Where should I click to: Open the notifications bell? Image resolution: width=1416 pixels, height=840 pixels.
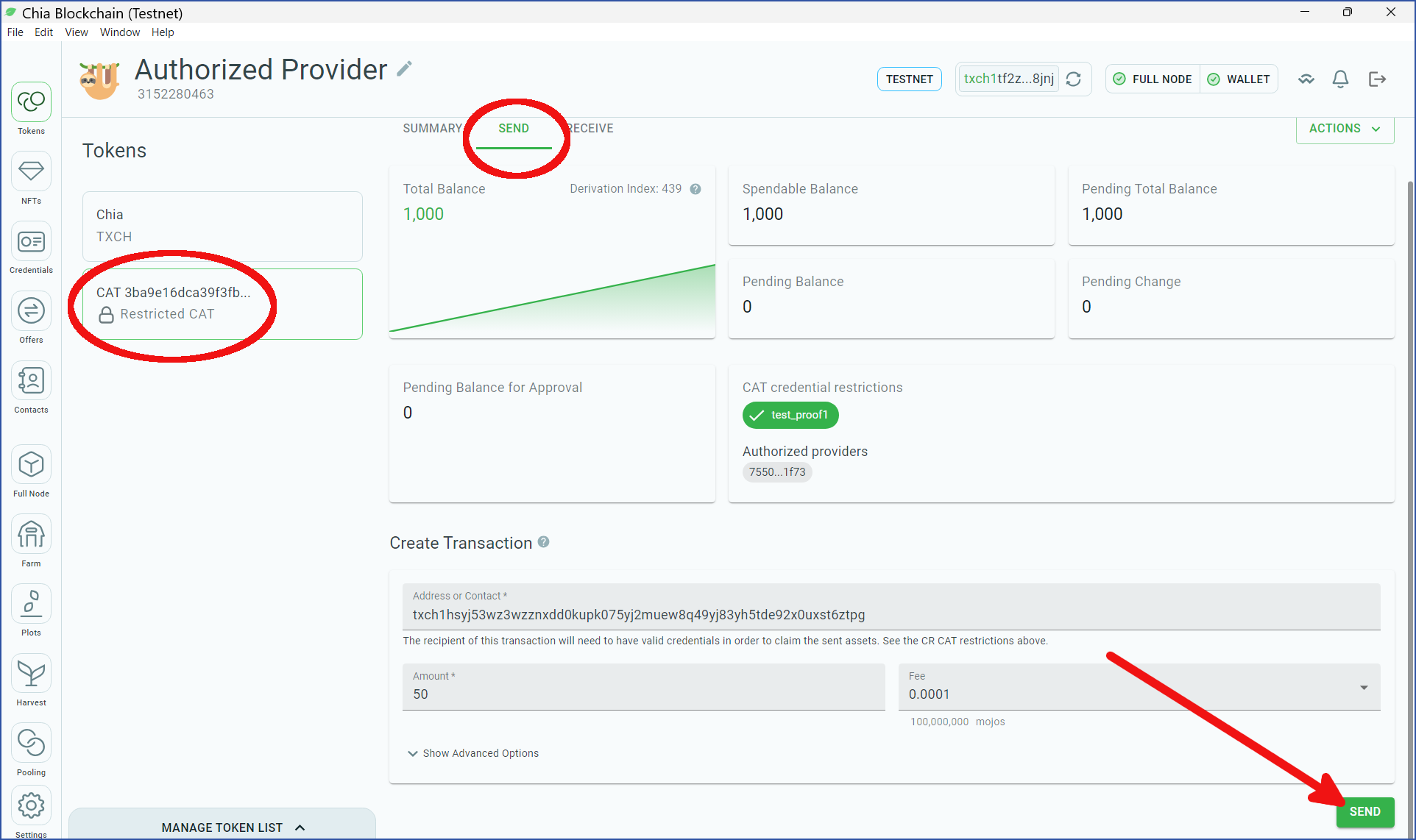tap(1341, 79)
